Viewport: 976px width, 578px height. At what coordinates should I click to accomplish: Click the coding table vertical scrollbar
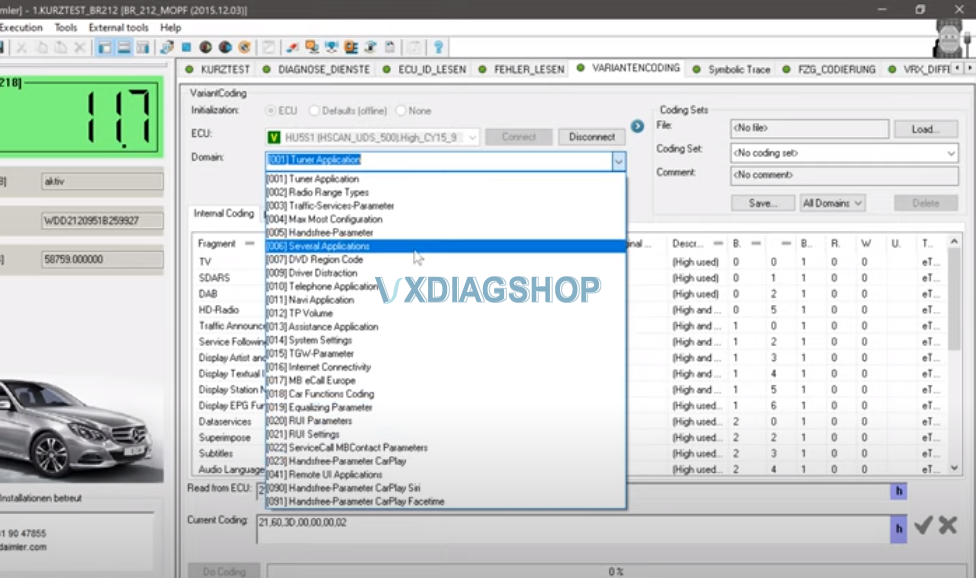coord(954,355)
